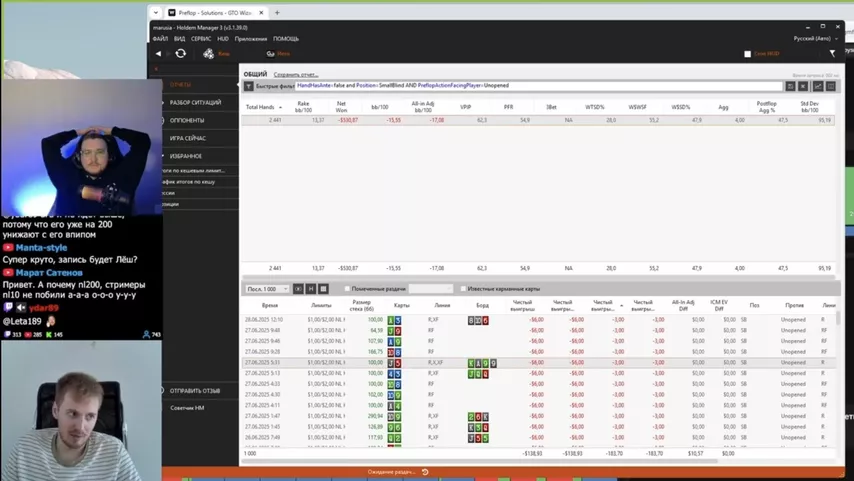The height and width of the screenshot is (481, 854).
Task: Open the table layout icon beside the filter
Action: (x=831, y=86)
